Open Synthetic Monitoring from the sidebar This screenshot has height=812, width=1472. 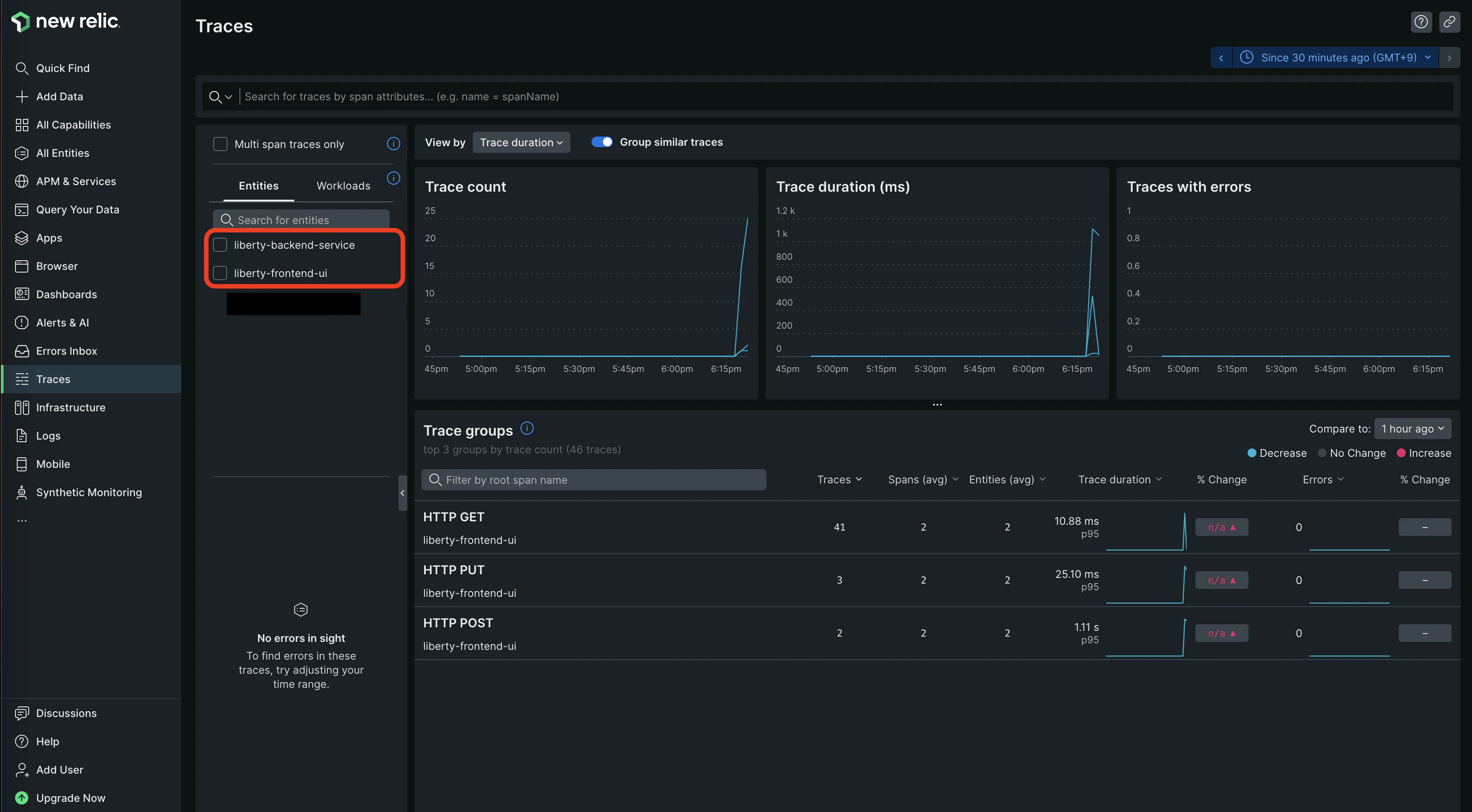88,492
